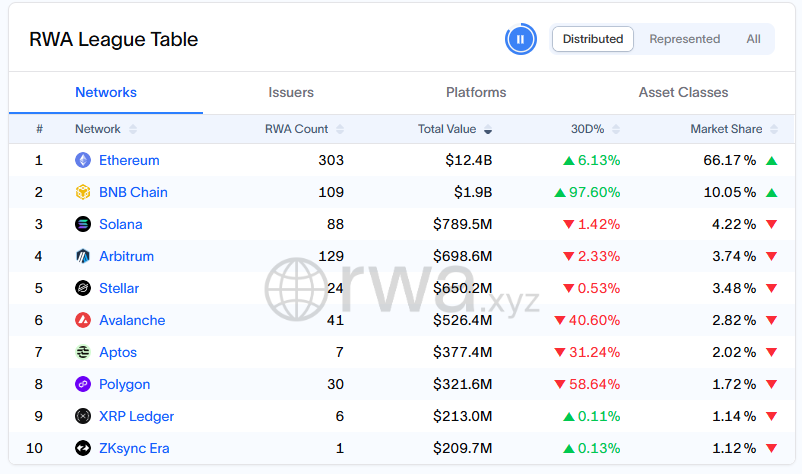
Task: Click XRP Ledger's red market share arrow
Action: tap(772, 417)
